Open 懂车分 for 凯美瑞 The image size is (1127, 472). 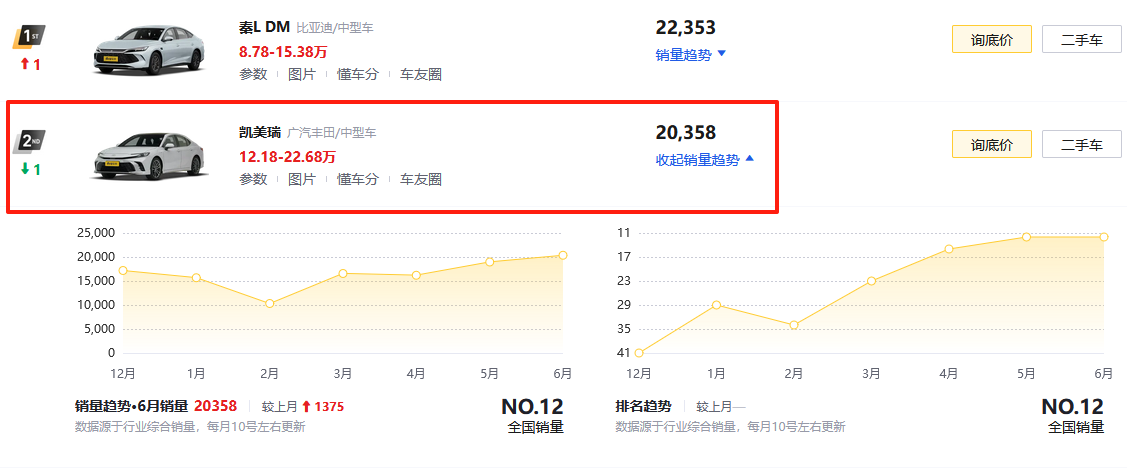click(357, 179)
